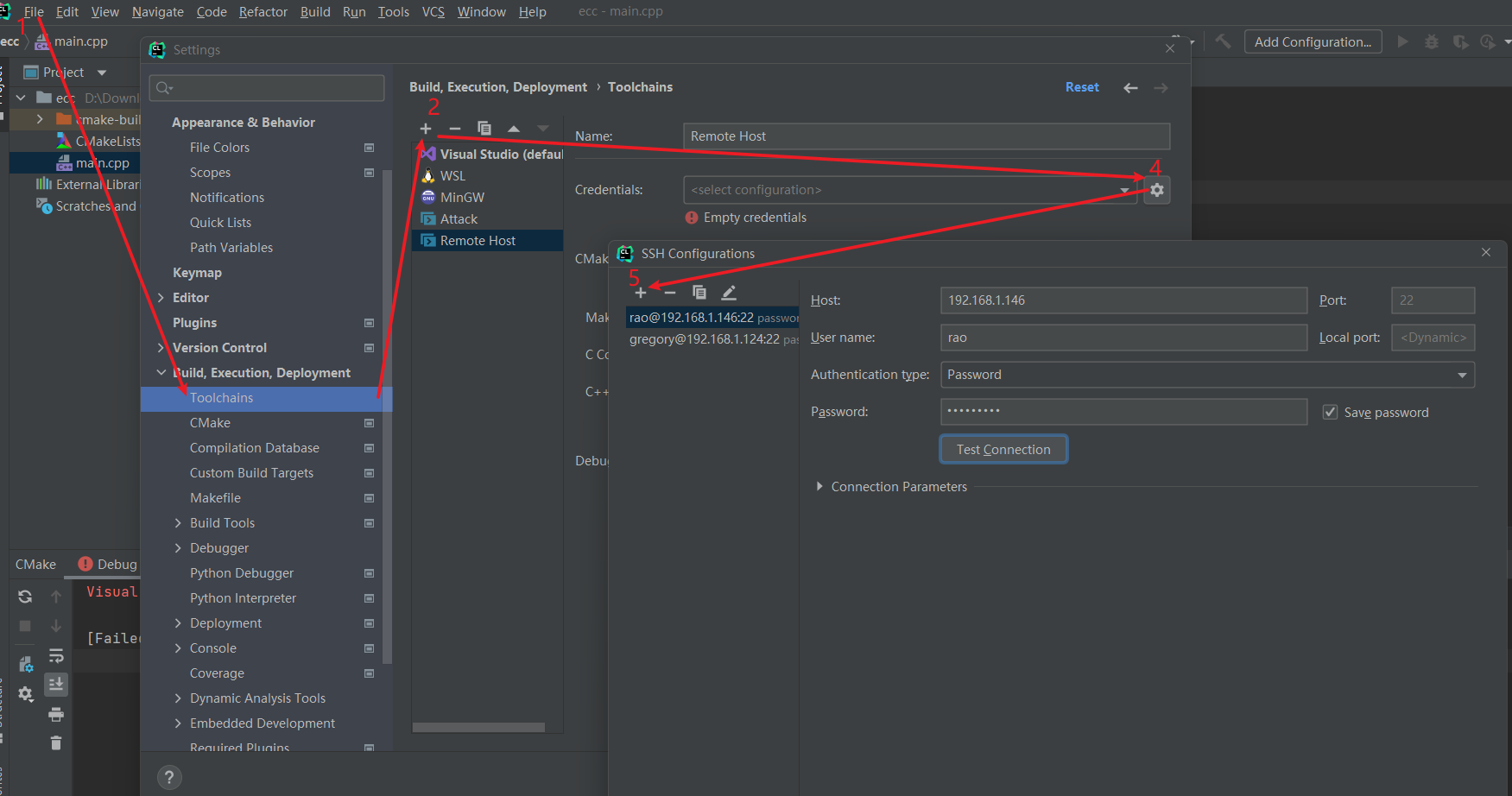Viewport: 1512px width, 796px height.
Task: Clear all CMake output trash icon
Action: 56,742
